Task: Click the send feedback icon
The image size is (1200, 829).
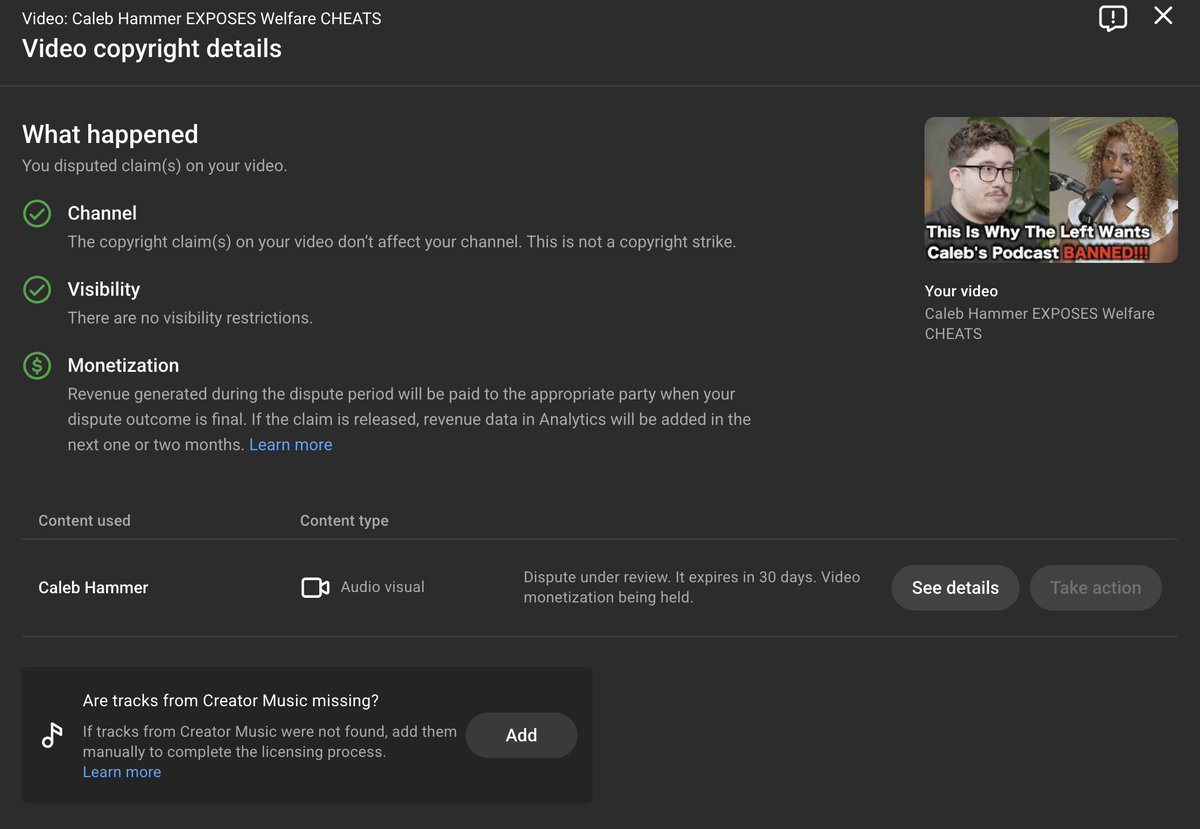Action: 1113,18
